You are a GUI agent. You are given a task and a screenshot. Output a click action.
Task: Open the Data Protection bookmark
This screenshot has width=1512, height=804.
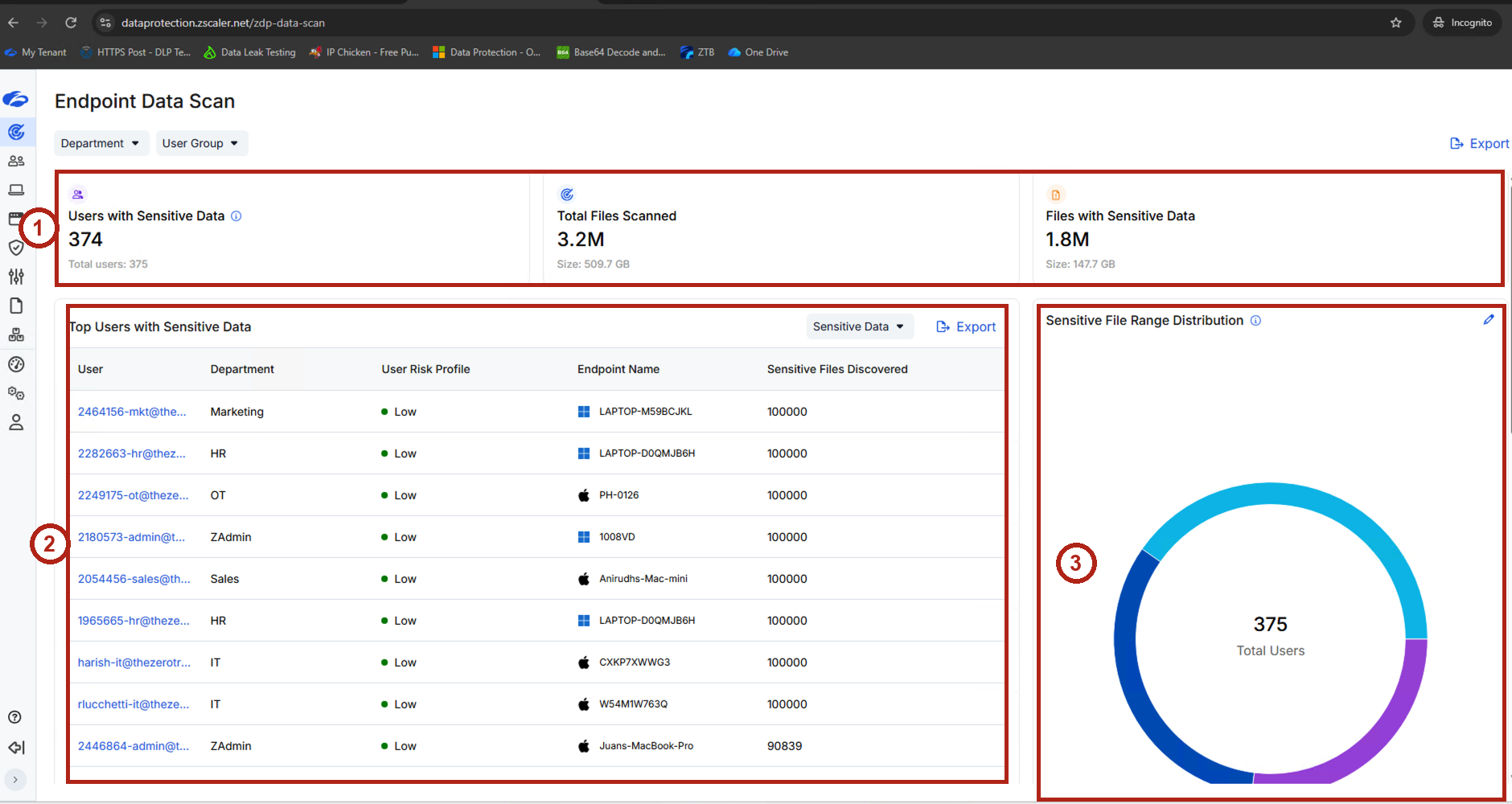tap(487, 52)
